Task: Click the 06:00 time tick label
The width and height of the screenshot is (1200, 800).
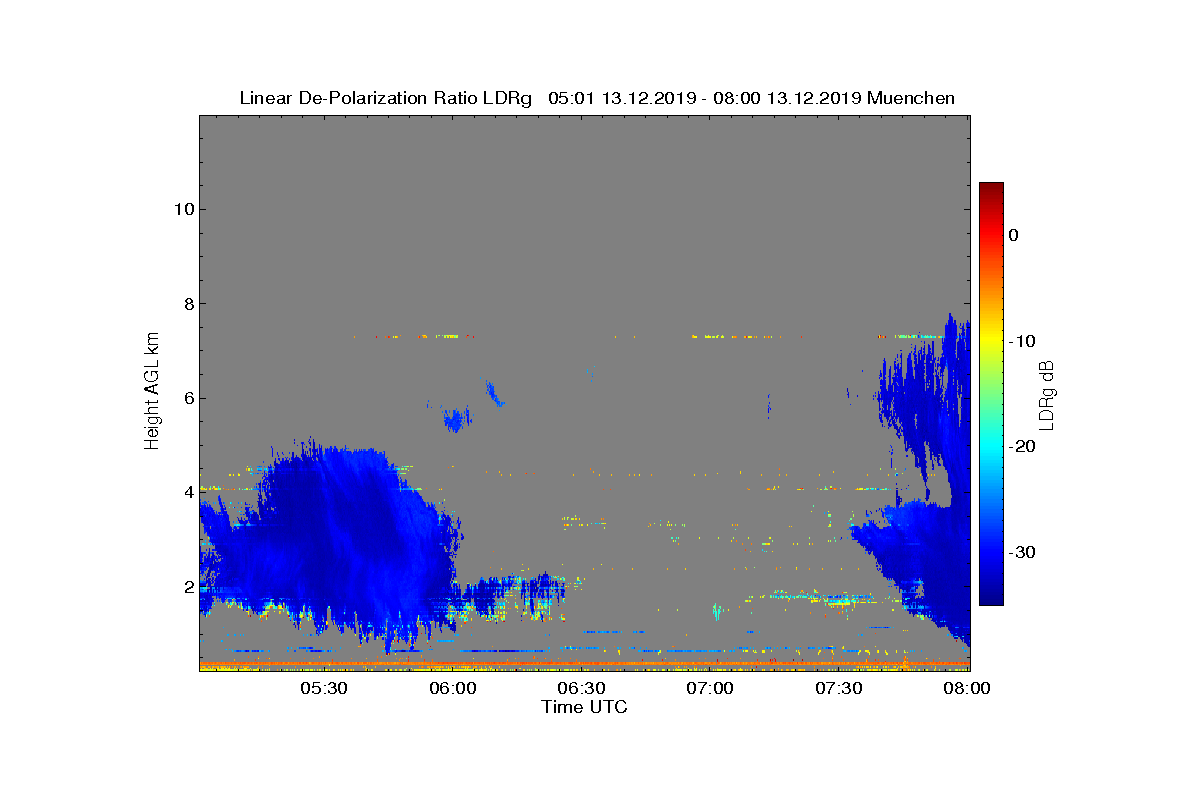Action: [x=452, y=689]
